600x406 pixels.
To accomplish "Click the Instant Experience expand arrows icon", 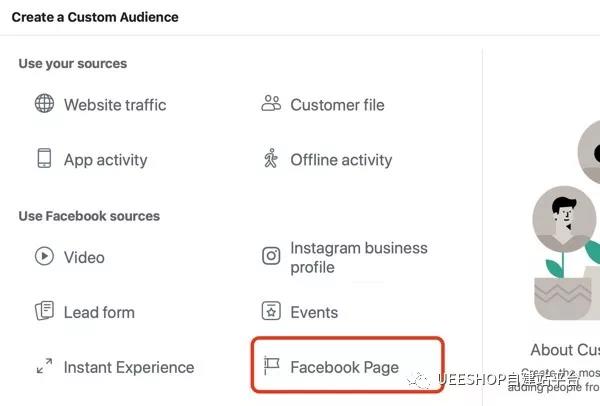I will [44, 367].
